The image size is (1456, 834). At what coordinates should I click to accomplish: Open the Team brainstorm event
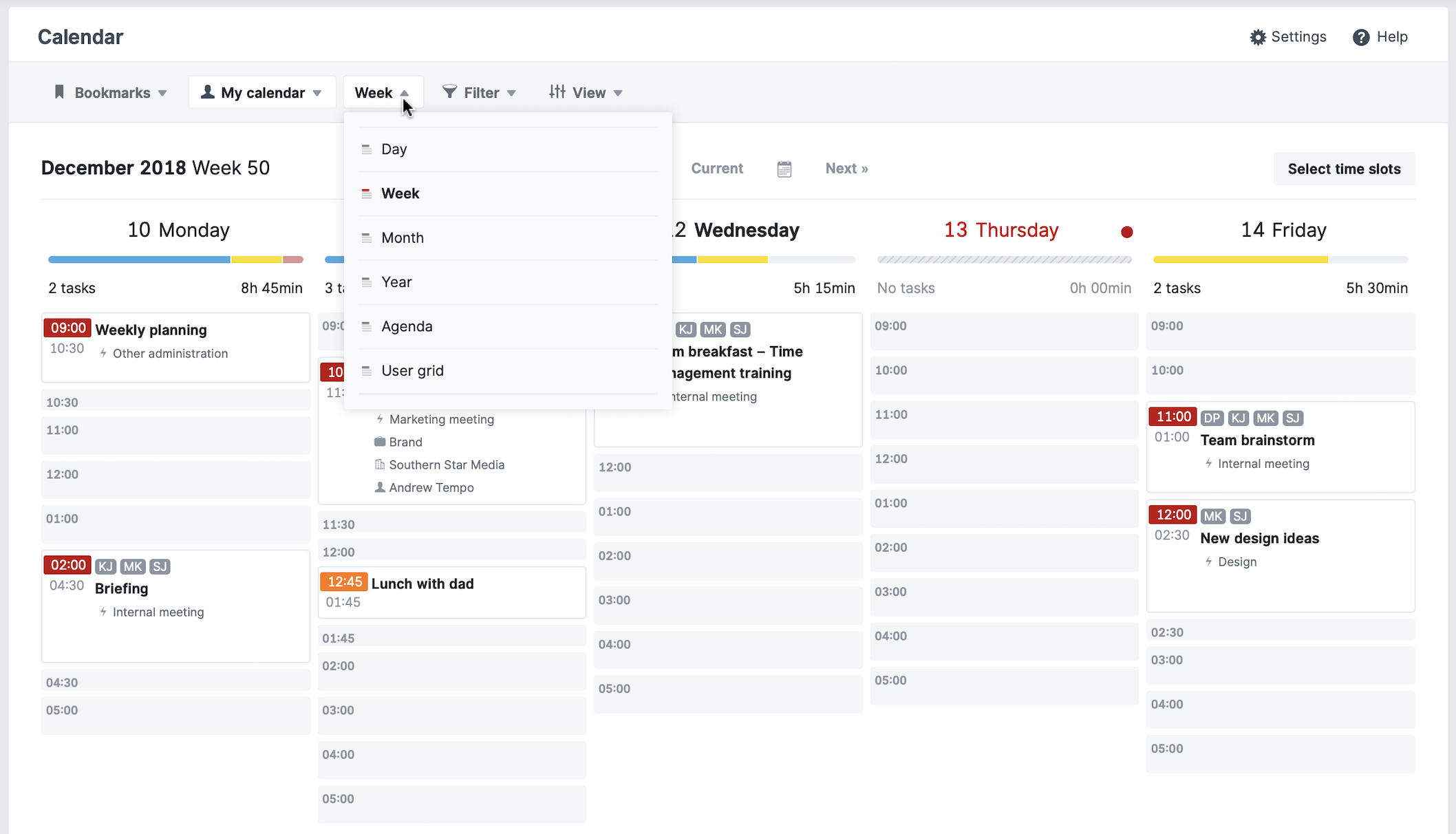[x=1281, y=447]
